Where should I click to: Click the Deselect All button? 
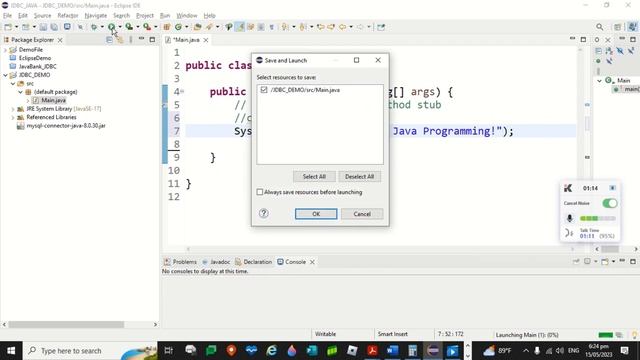pos(360,176)
